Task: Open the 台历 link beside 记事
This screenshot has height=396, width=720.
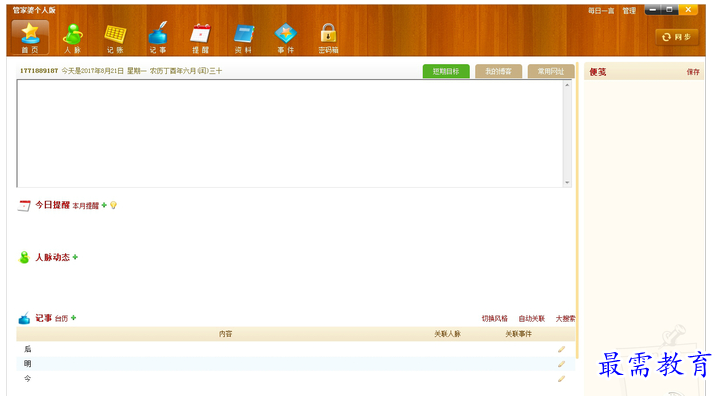Action: tap(62, 318)
